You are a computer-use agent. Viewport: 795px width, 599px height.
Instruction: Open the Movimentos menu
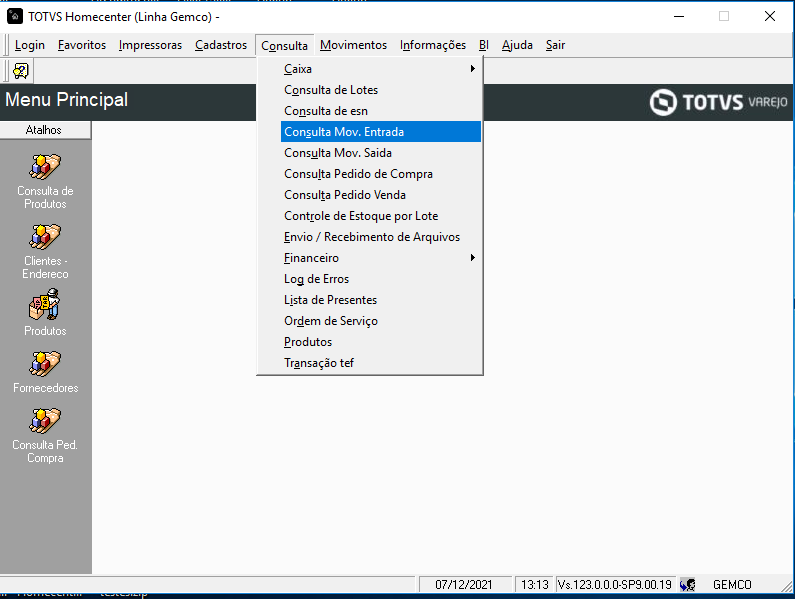pyautogui.click(x=353, y=45)
